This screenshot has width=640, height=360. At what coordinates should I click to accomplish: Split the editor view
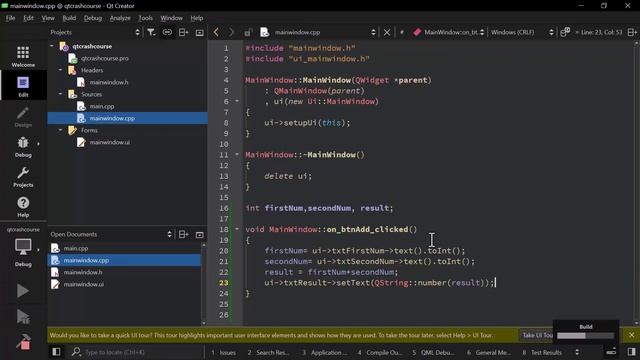[x=632, y=32]
